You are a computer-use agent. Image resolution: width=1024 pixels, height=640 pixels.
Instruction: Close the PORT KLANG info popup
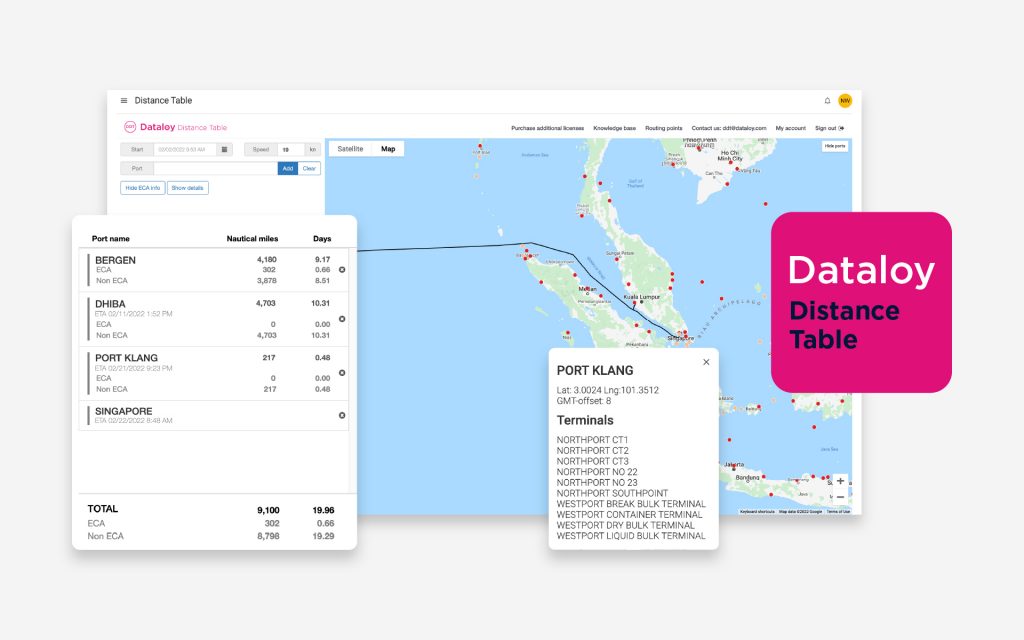[x=706, y=362]
